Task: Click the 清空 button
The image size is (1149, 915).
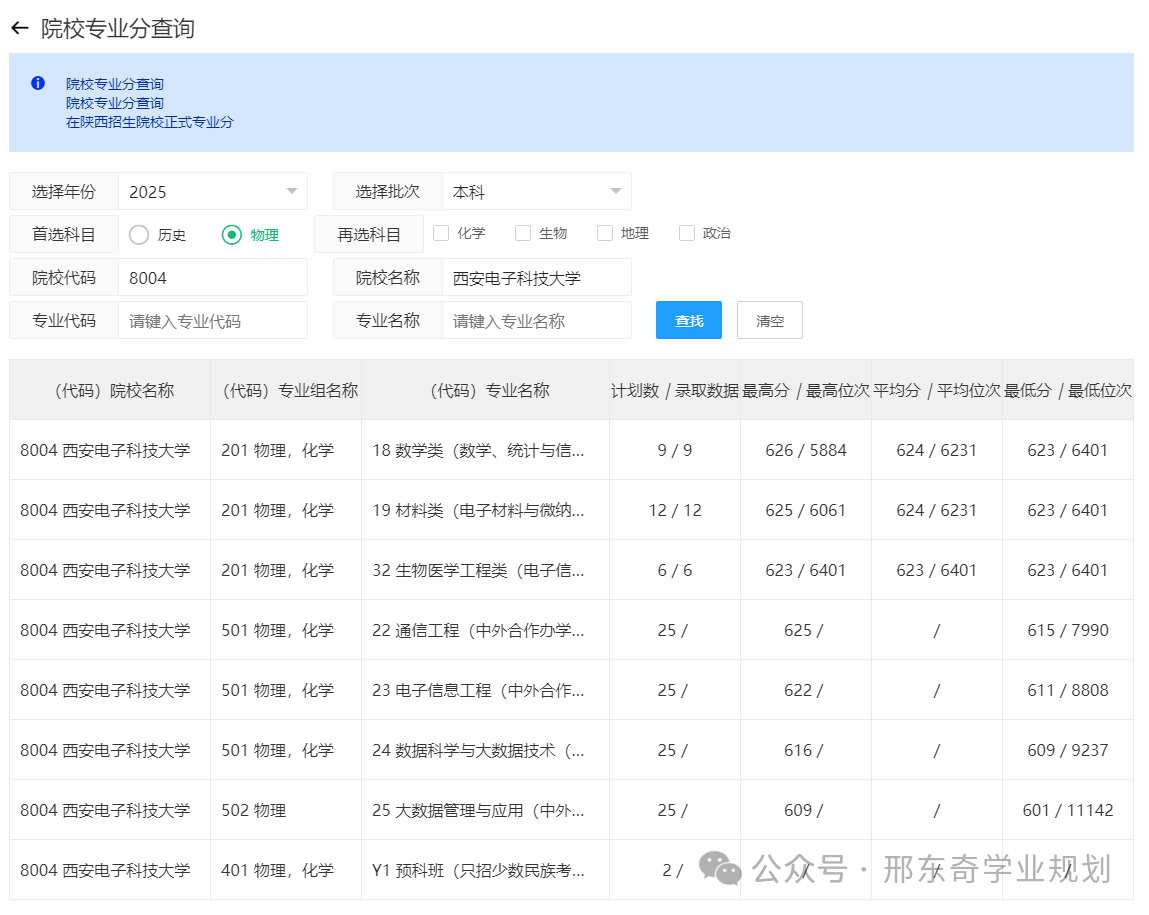Action: click(769, 320)
